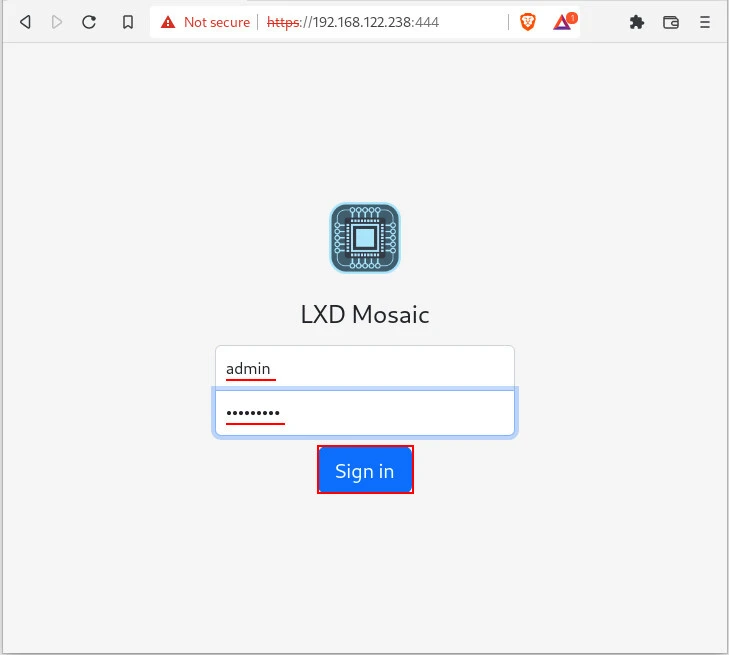Click the "Not secure" site info label
This screenshot has width=729, height=655.
[216, 22]
